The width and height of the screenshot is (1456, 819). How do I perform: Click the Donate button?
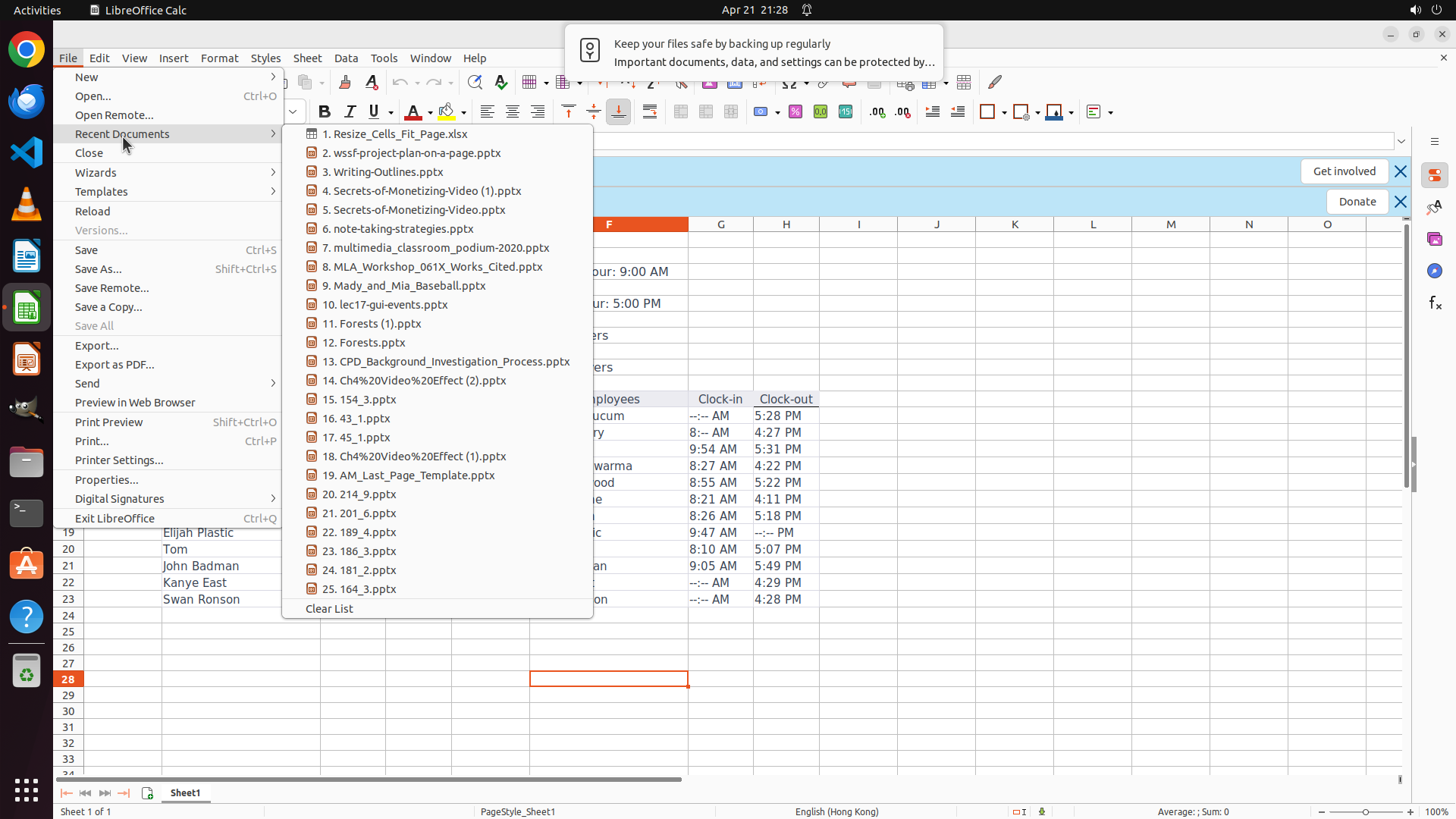pyautogui.click(x=1357, y=202)
